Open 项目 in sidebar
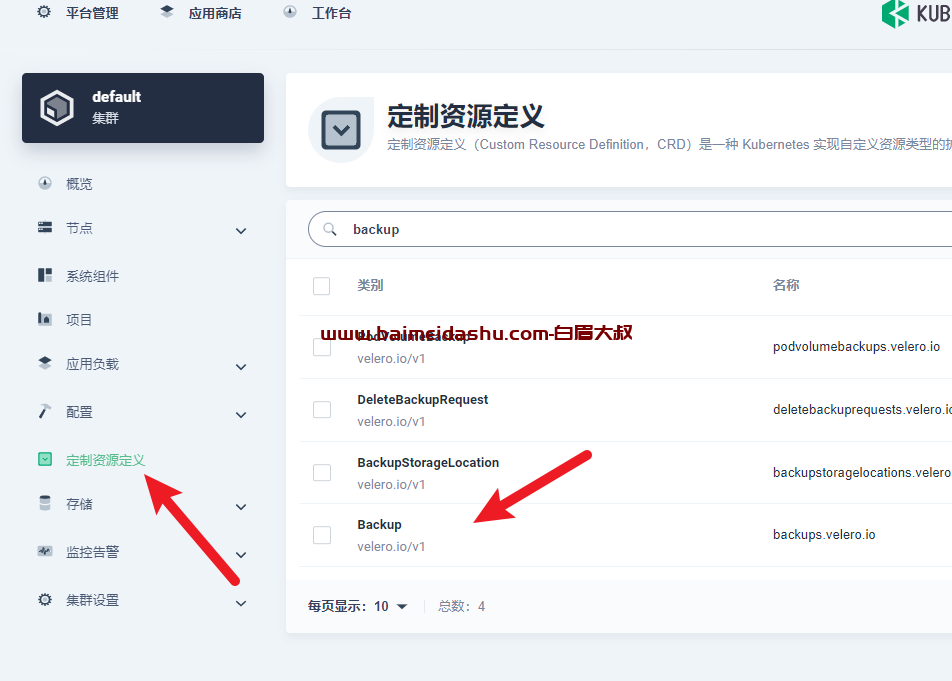 point(79,320)
